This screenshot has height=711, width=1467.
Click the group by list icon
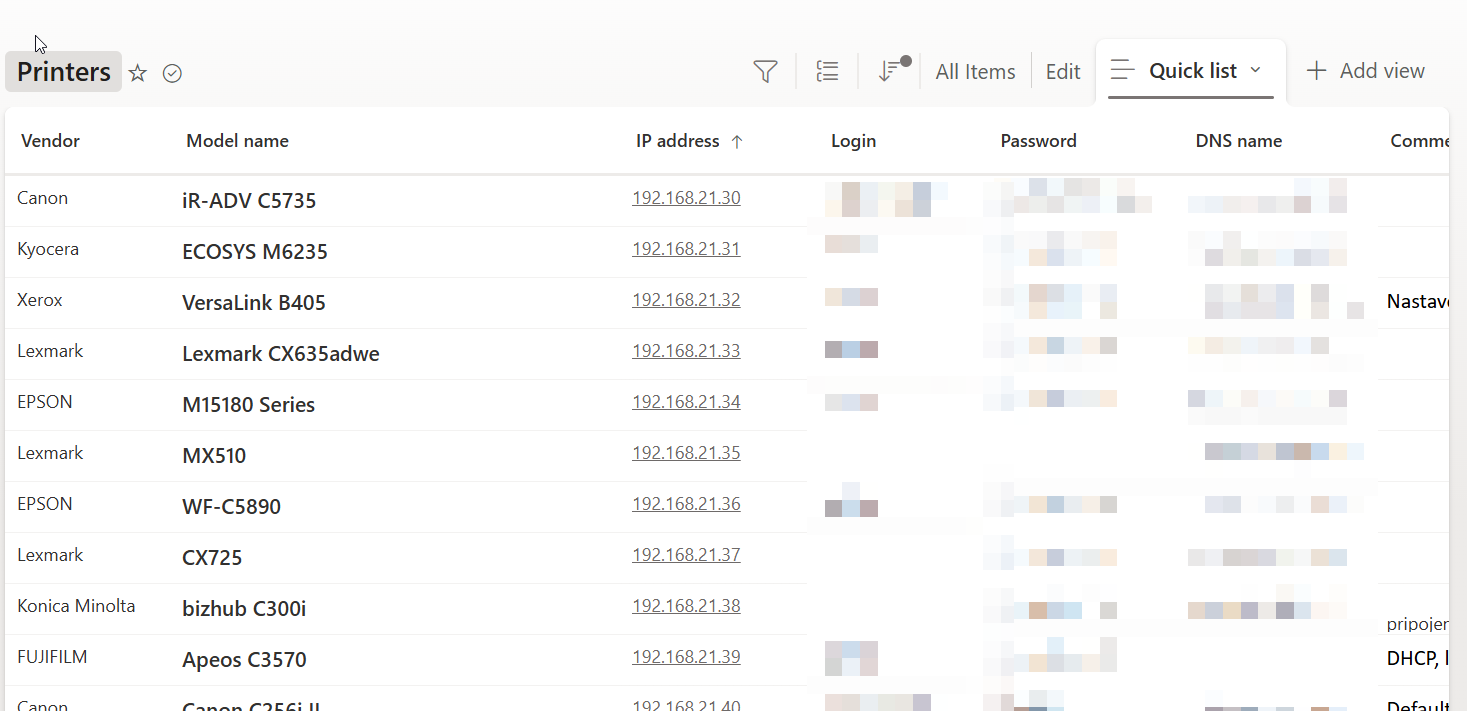point(827,71)
